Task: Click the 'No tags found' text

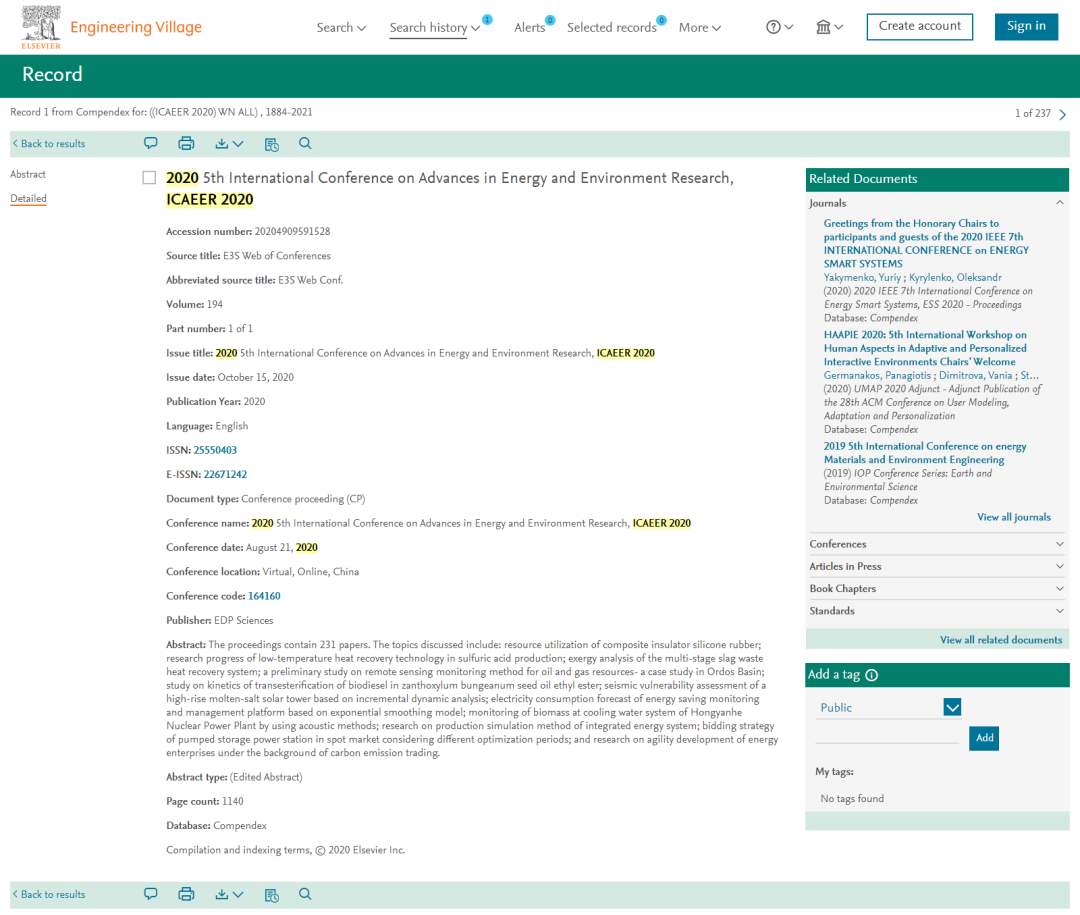Action: [x=852, y=799]
